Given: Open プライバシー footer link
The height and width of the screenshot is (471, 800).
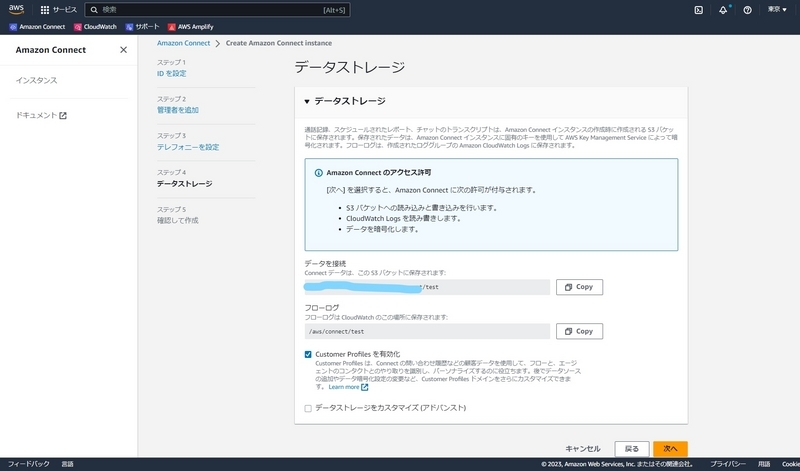Looking at the screenshot, I should click(x=728, y=464).
